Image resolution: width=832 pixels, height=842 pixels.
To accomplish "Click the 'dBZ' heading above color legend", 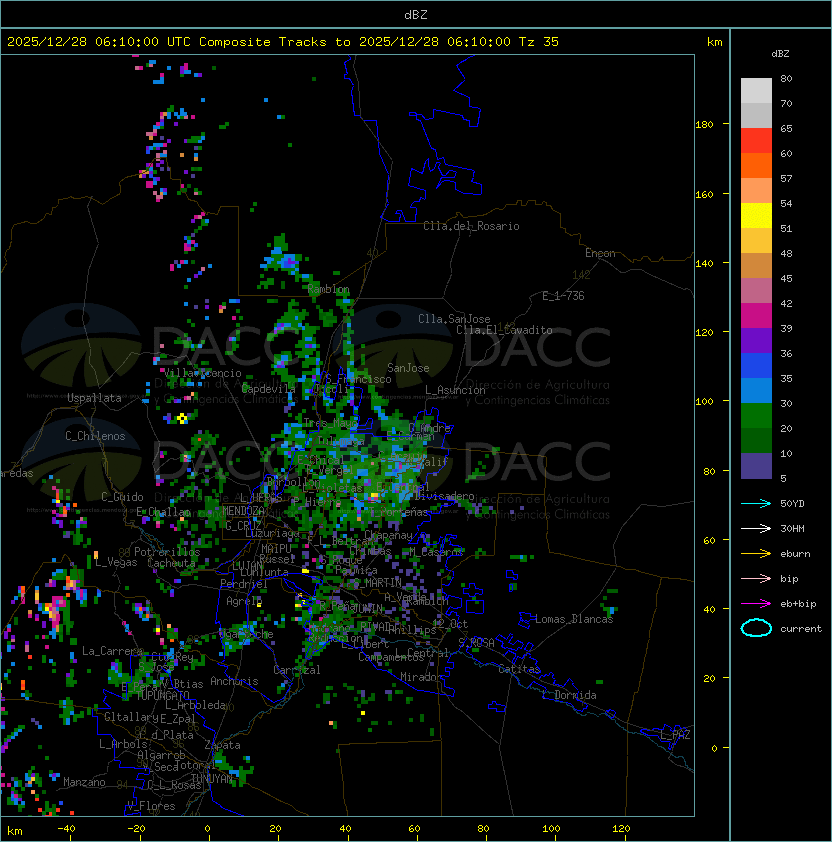I will (x=780, y=54).
